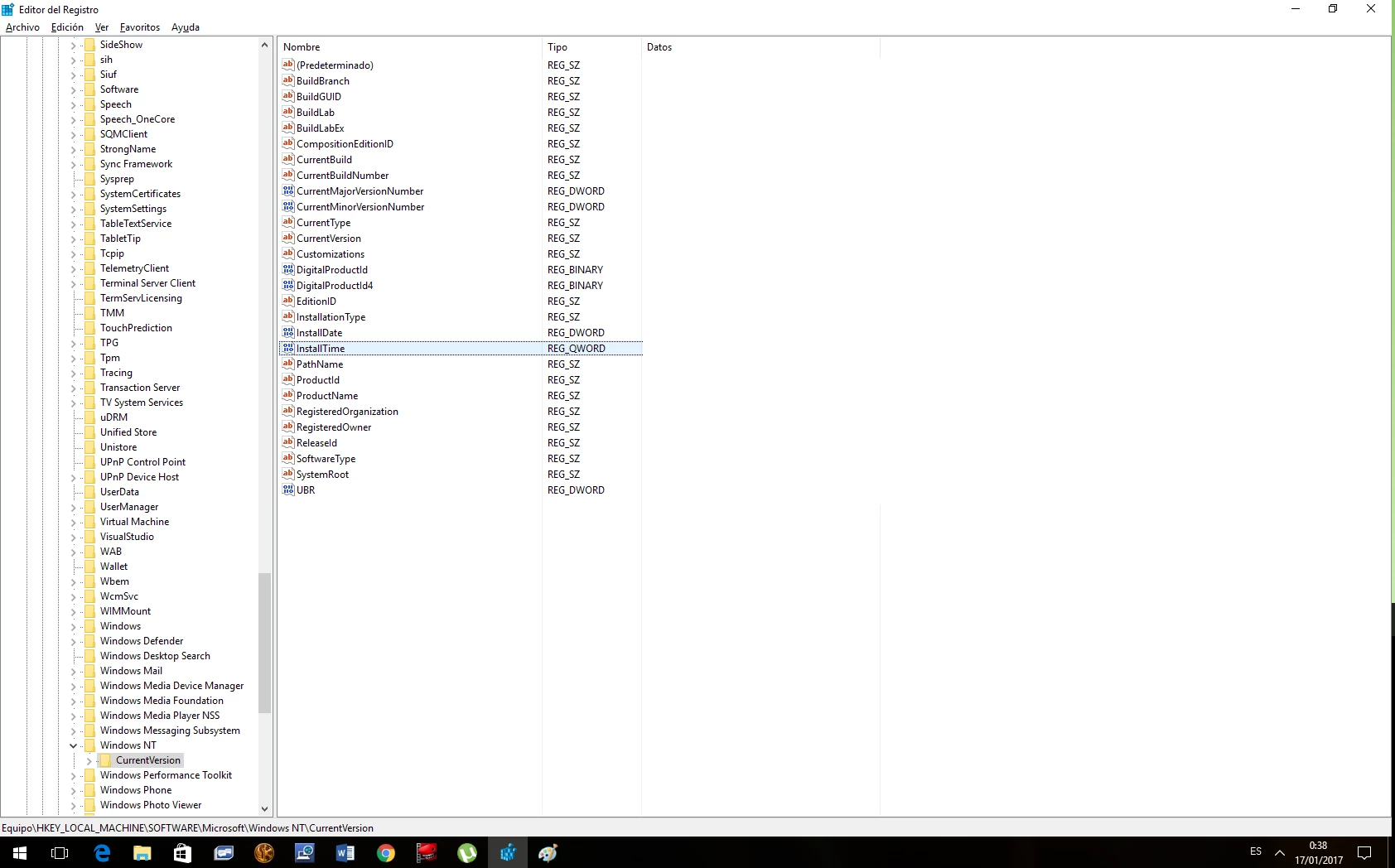Viewport: 1395px width, 868px height.
Task: Click the folder icon of TMM
Action: (89, 313)
